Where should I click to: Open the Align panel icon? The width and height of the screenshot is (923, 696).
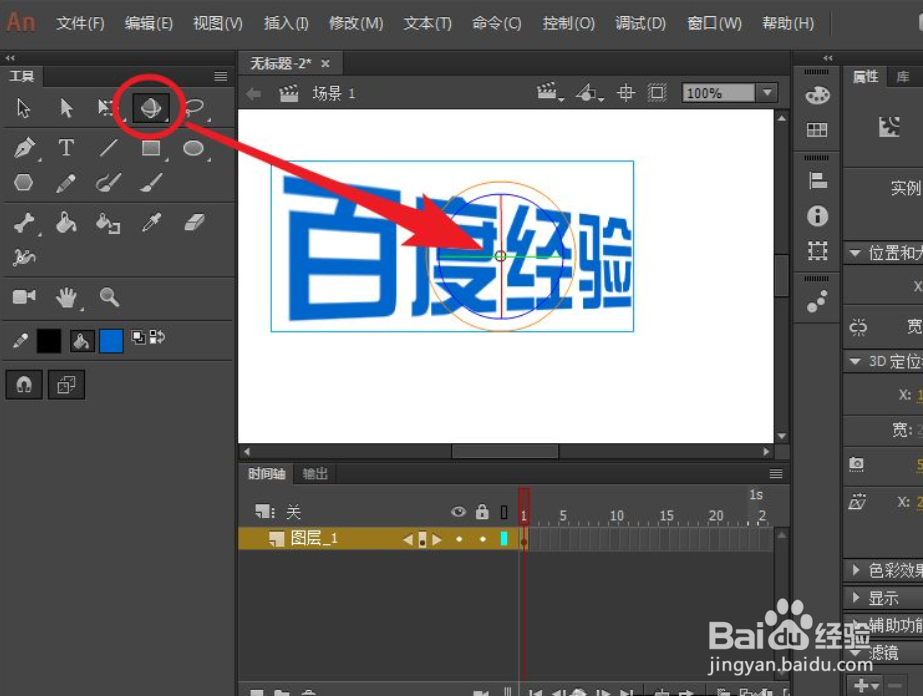click(817, 181)
